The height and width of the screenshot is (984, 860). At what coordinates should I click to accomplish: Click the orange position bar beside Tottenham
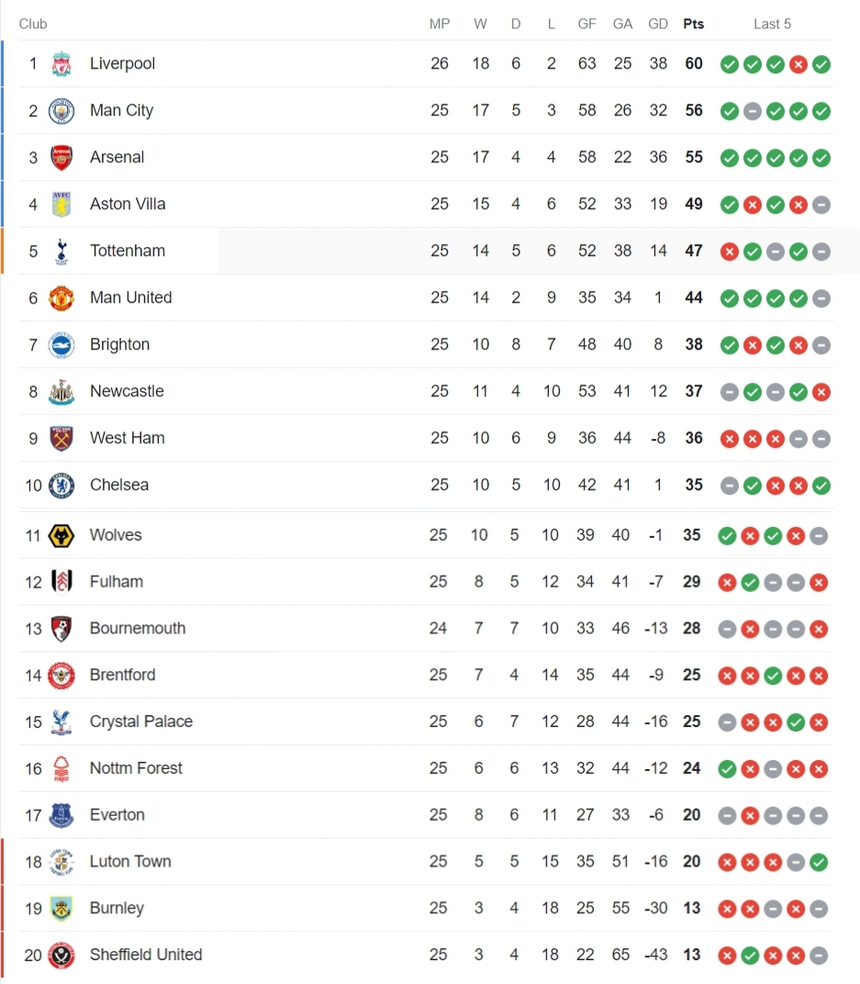tap(2, 251)
